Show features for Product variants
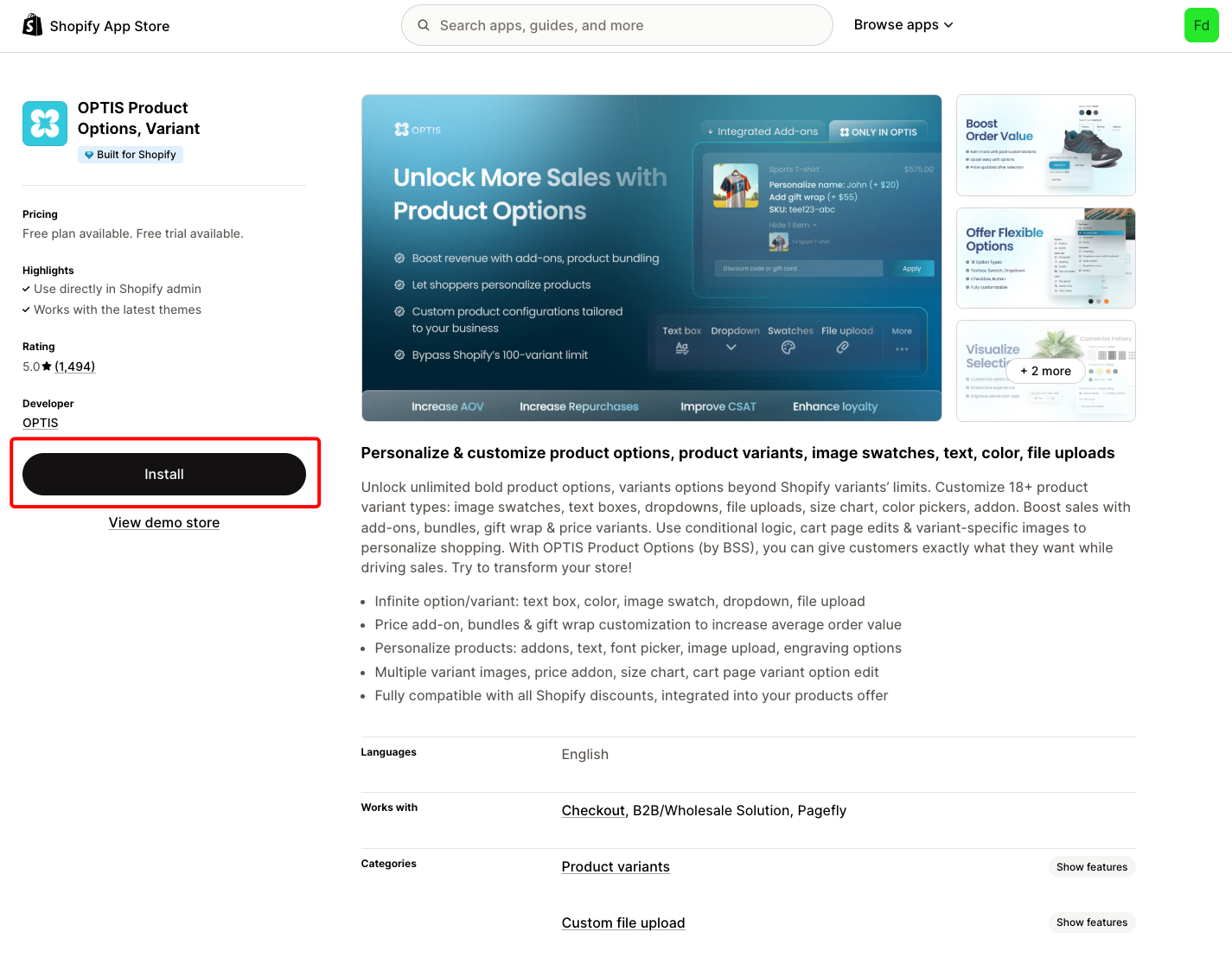 [1092, 867]
